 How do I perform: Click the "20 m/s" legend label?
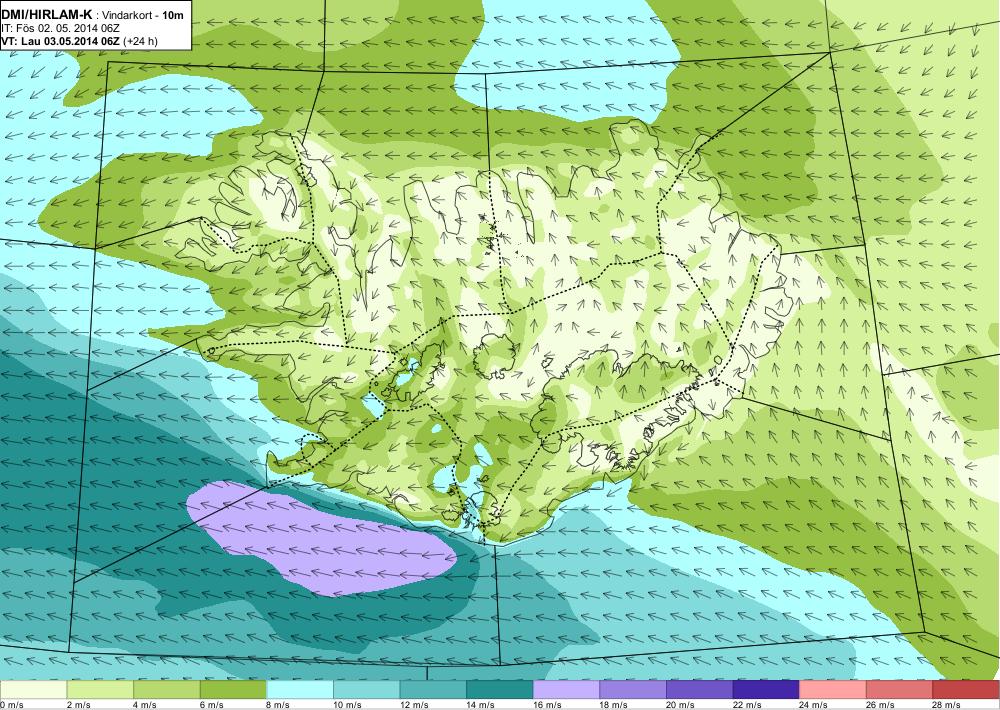(x=680, y=705)
